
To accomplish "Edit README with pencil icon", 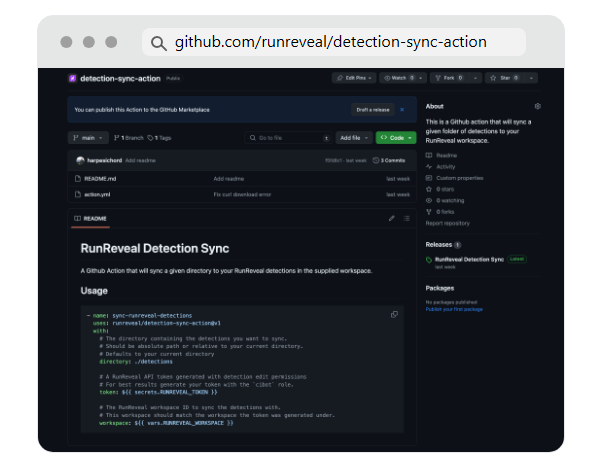I will click(x=391, y=219).
